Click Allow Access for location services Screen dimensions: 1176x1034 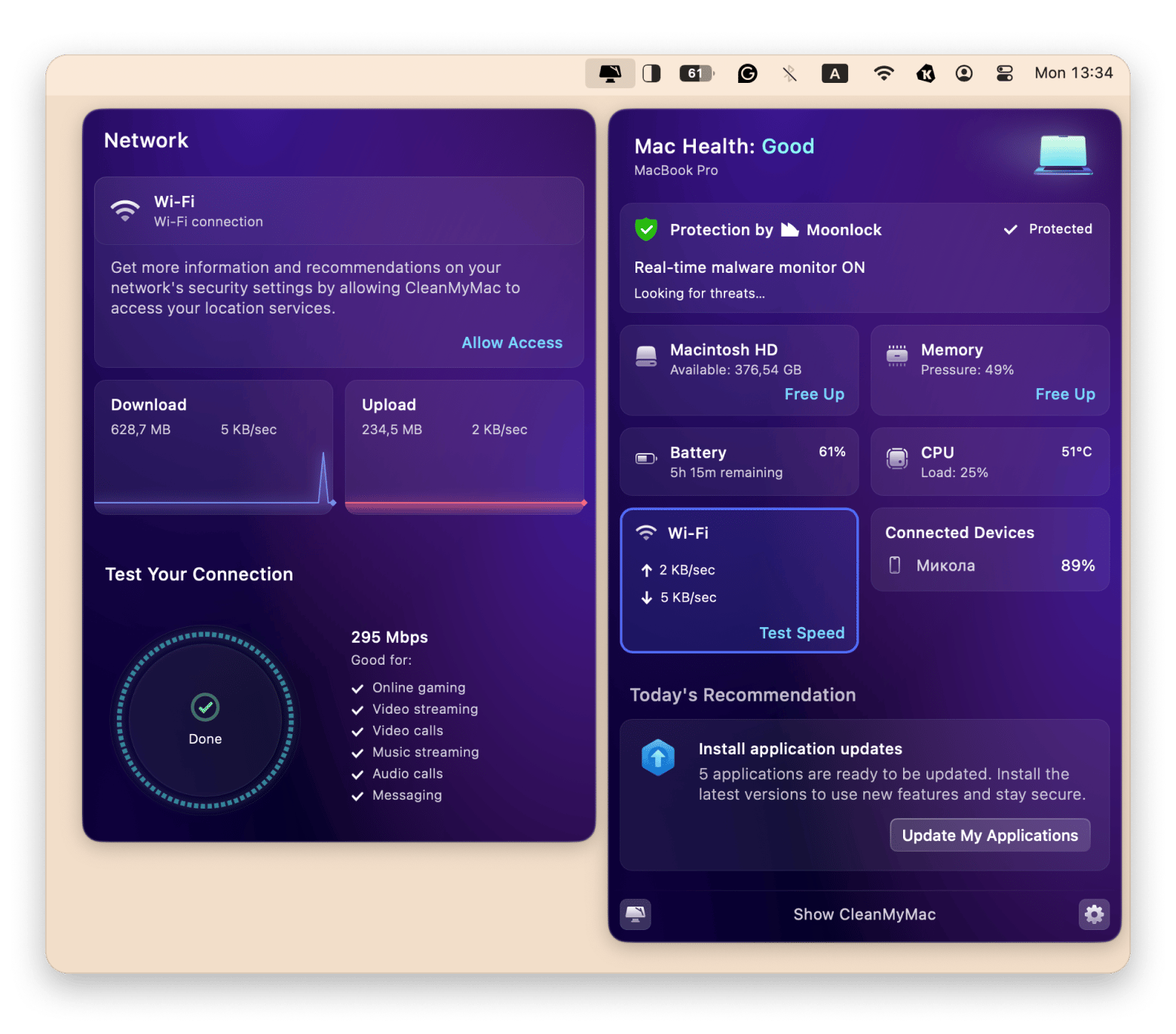512,343
